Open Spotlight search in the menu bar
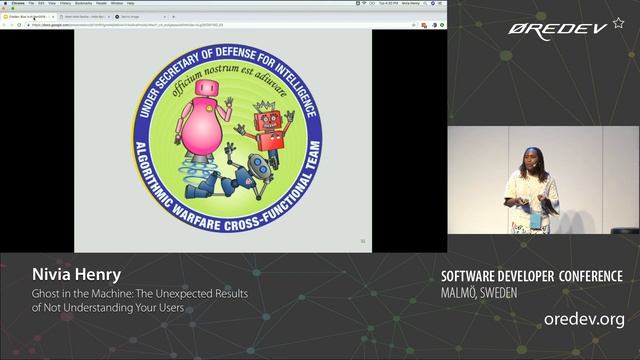 425,3
